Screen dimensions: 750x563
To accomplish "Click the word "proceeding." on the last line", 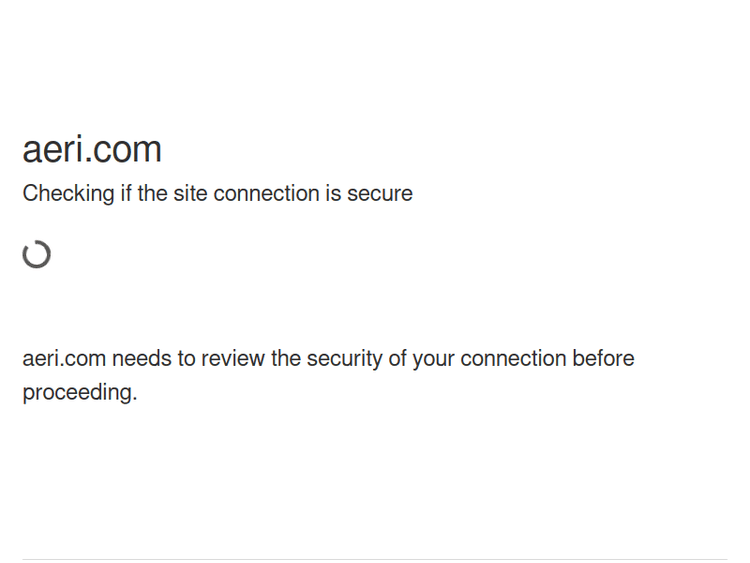I will click(80, 393).
